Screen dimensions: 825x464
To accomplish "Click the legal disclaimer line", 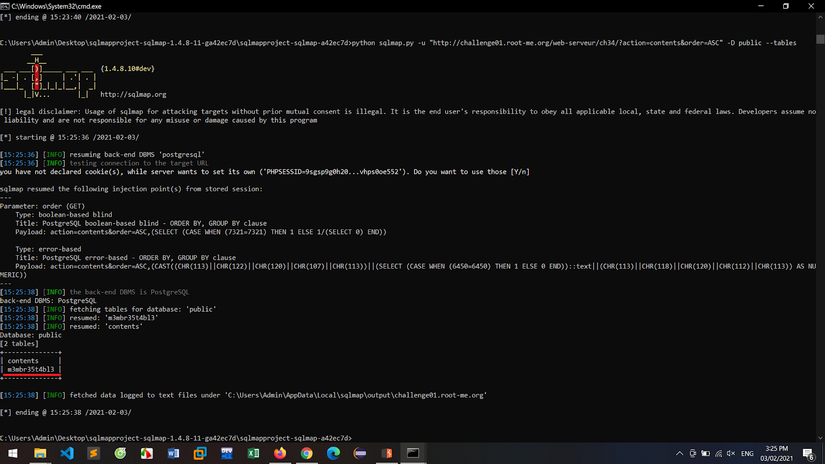I will tap(408, 116).
